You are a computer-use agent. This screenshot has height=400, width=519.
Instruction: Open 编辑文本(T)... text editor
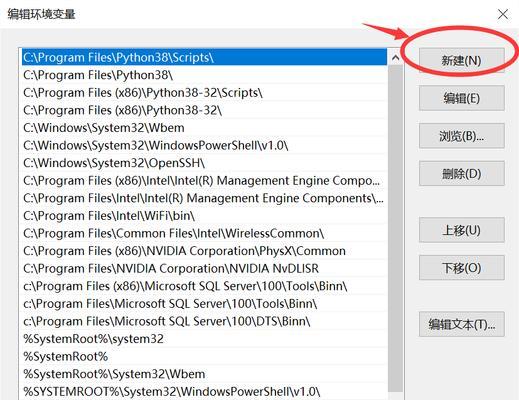point(462,324)
